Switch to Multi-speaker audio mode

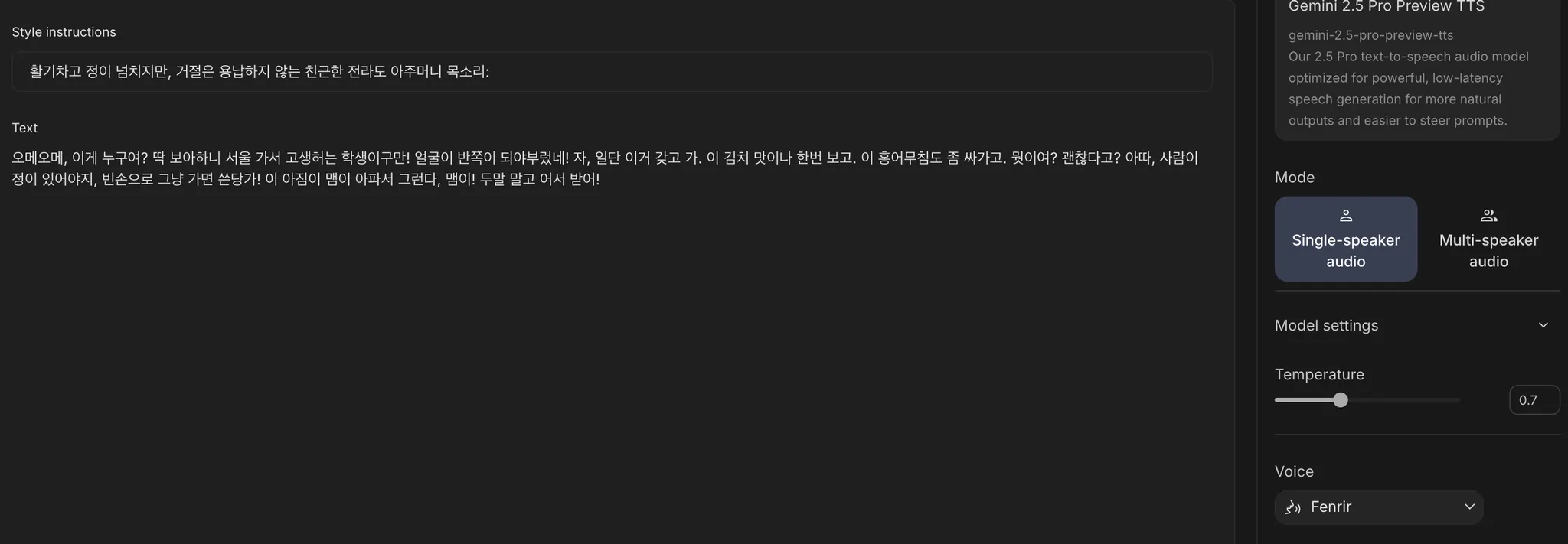(x=1488, y=239)
